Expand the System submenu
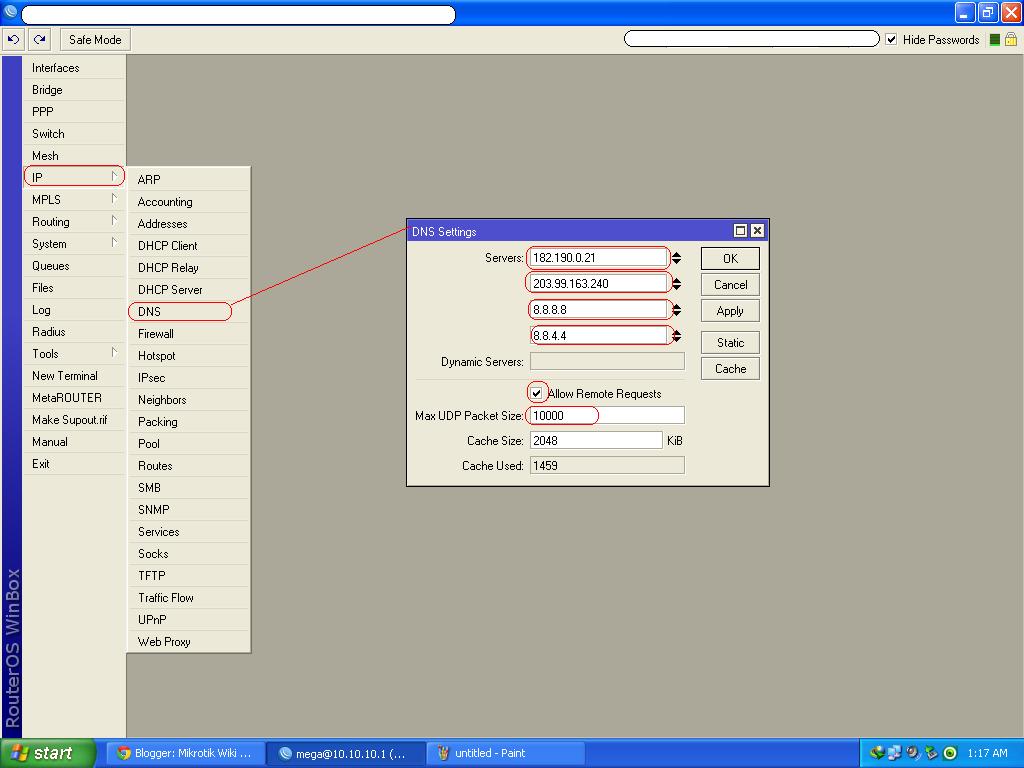The height and width of the screenshot is (768, 1024). [114, 243]
